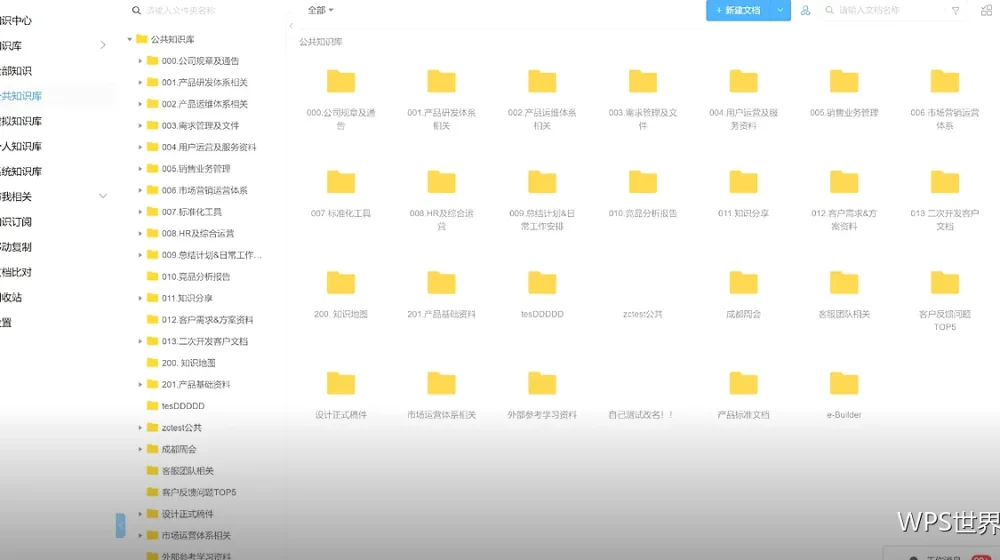Open the 013.二次开发客户文档 folder icon in grid
The width and height of the screenshot is (1000, 560).
click(945, 182)
